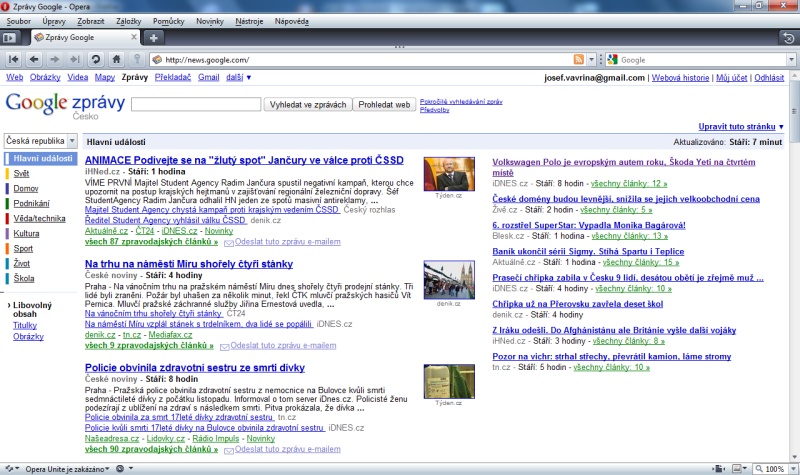Image resolution: width=800 pixels, height=475 pixels.
Task: Select the Sport news section
Action: coord(23,248)
